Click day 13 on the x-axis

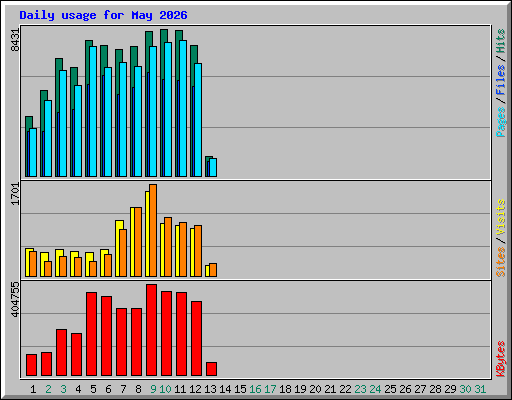[210, 389]
